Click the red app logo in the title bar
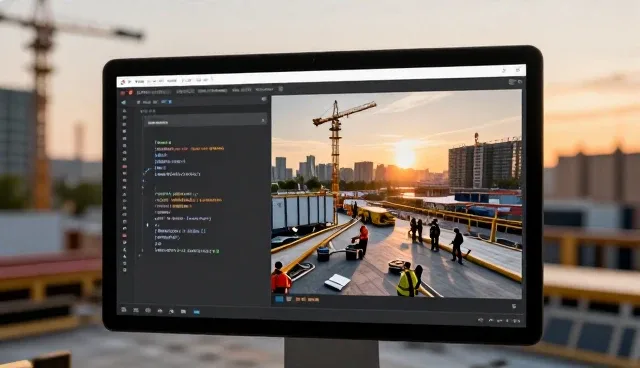 (x=123, y=82)
